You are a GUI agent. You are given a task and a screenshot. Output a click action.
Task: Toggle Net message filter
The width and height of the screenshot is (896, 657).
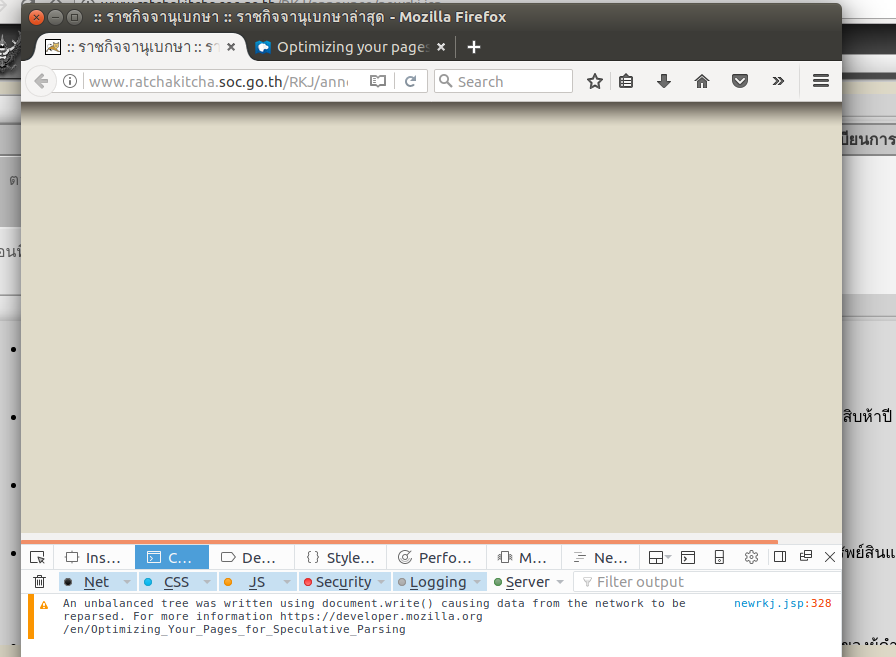coord(89,582)
